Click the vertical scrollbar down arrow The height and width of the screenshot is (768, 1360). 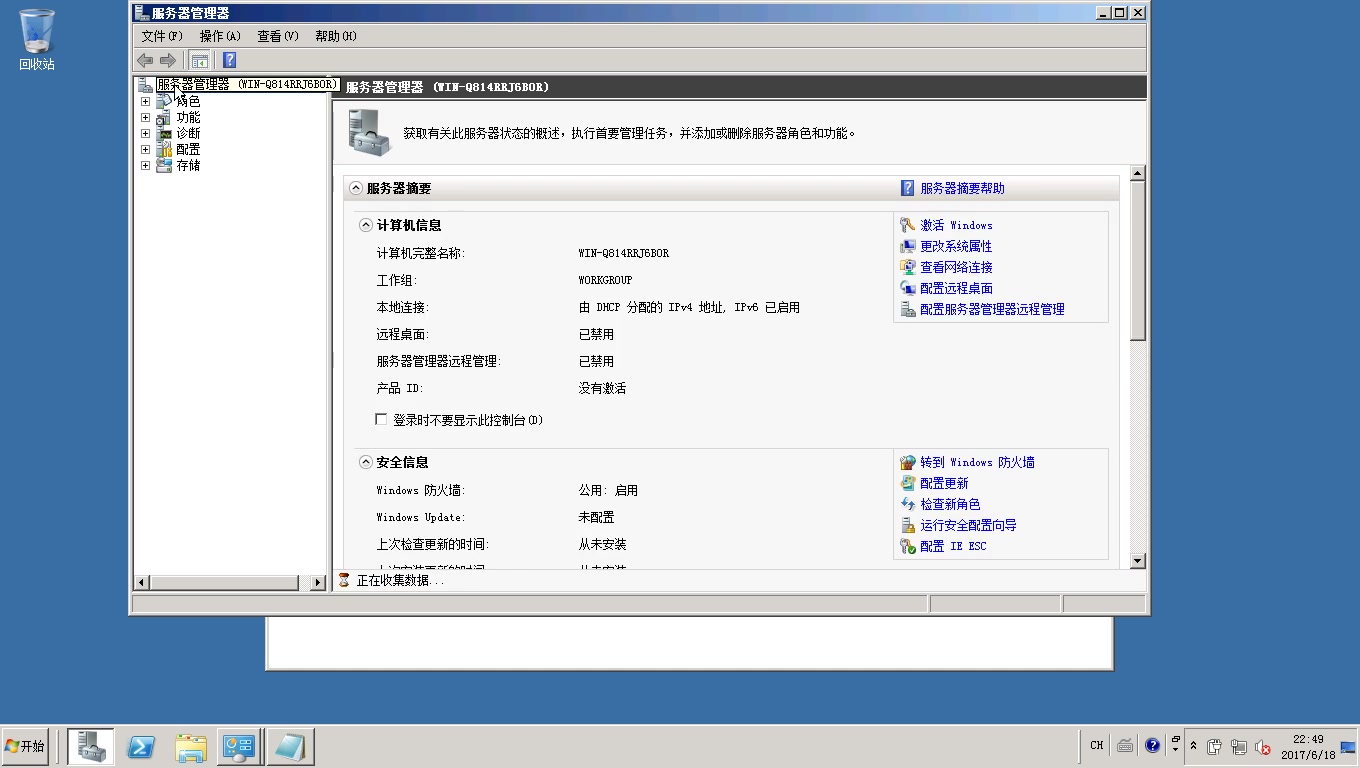1138,562
